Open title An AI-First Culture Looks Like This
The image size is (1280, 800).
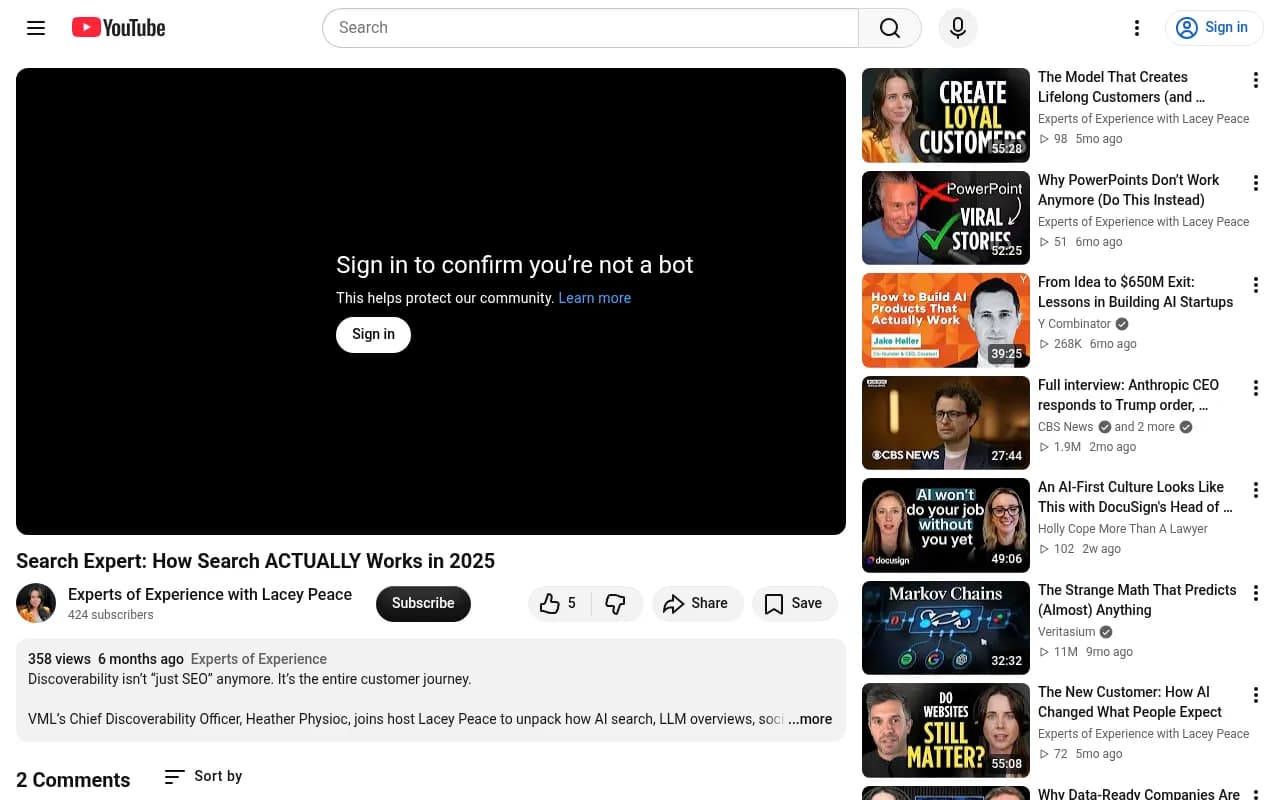[1135, 497]
